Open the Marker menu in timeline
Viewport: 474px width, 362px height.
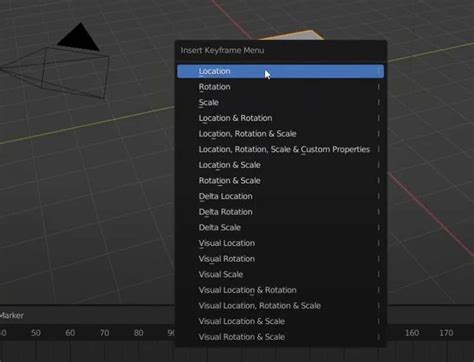[11, 316]
